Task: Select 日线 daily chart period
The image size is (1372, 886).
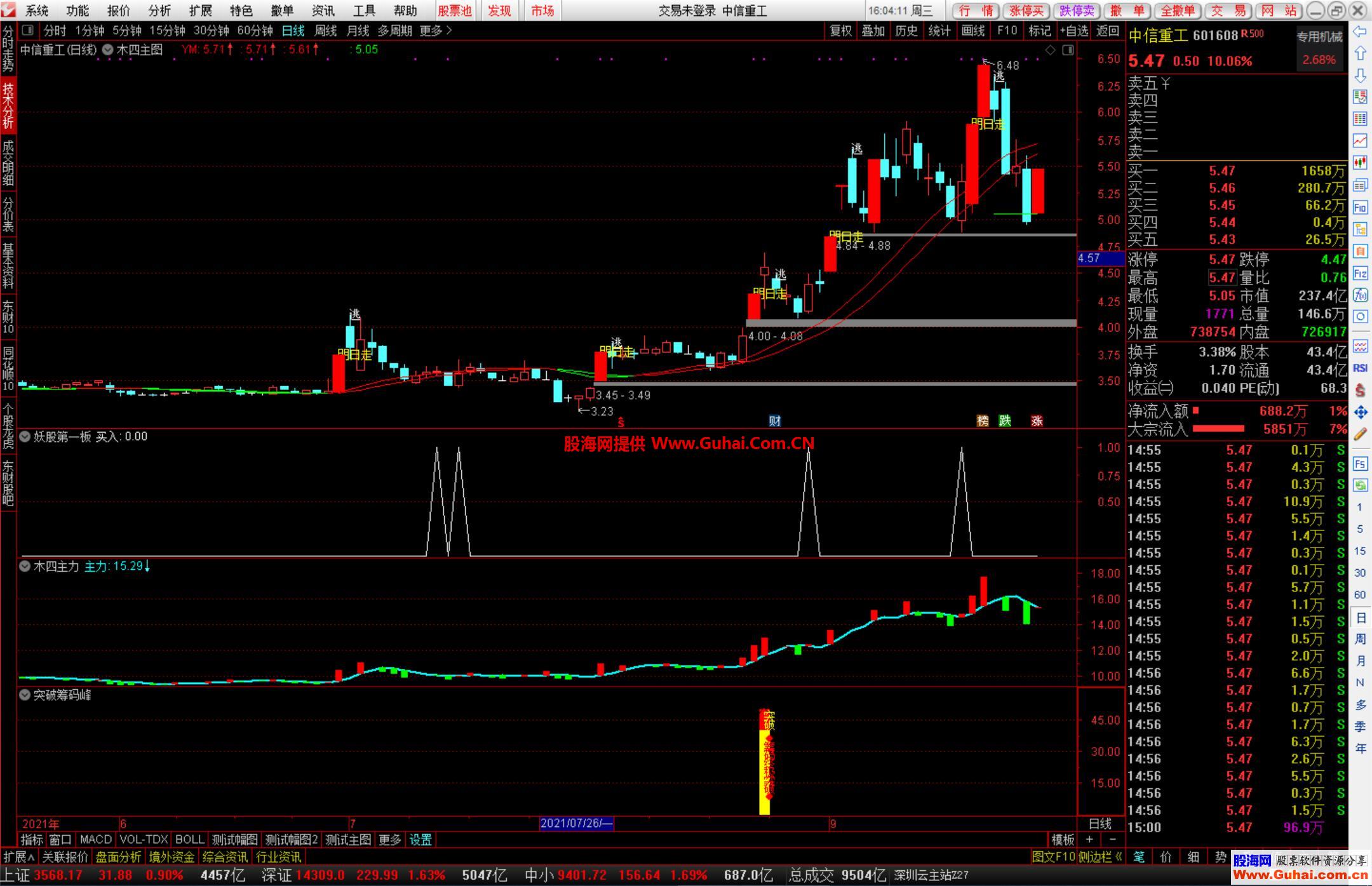Action: [293, 30]
